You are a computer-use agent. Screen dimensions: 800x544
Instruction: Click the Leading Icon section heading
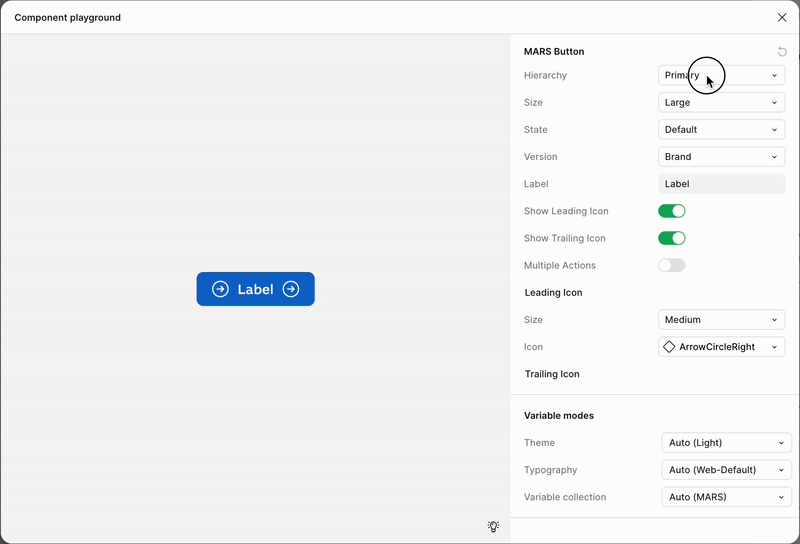554,292
